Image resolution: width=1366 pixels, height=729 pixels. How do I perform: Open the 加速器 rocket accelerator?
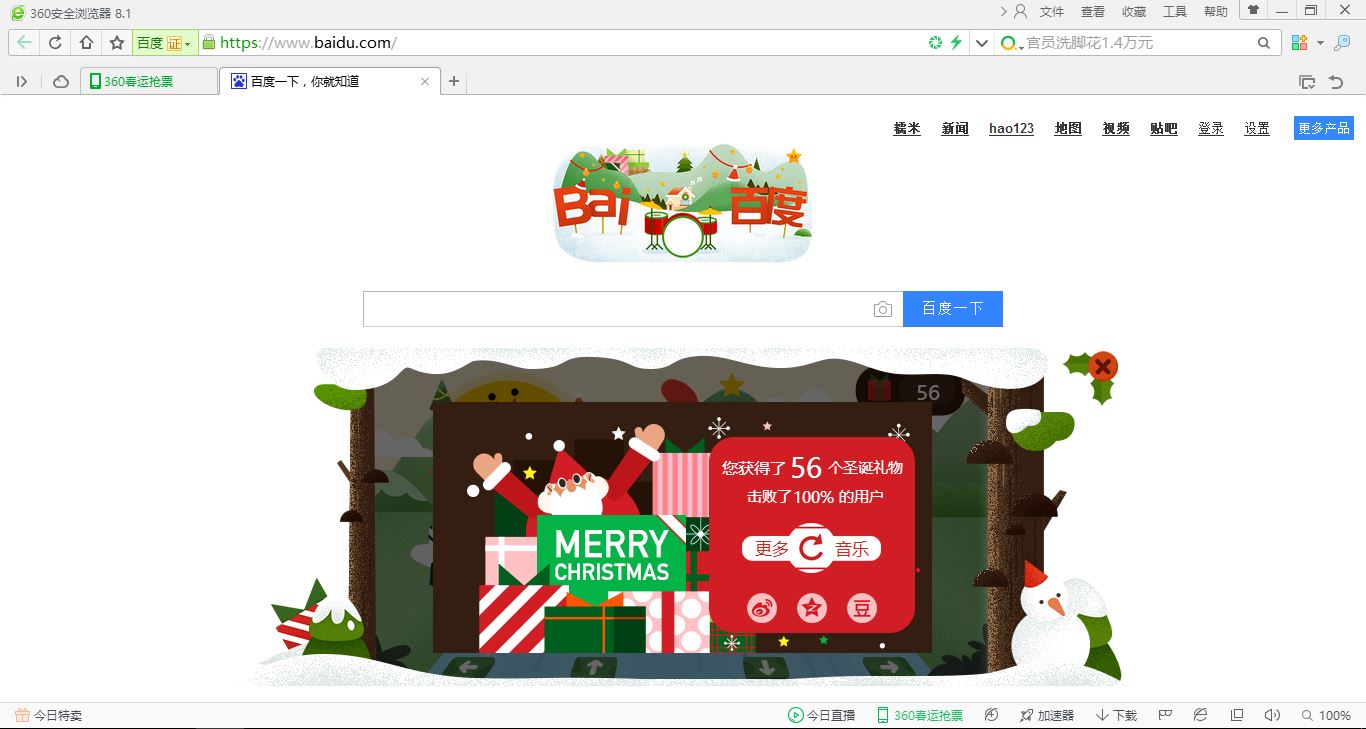pos(1046,715)
